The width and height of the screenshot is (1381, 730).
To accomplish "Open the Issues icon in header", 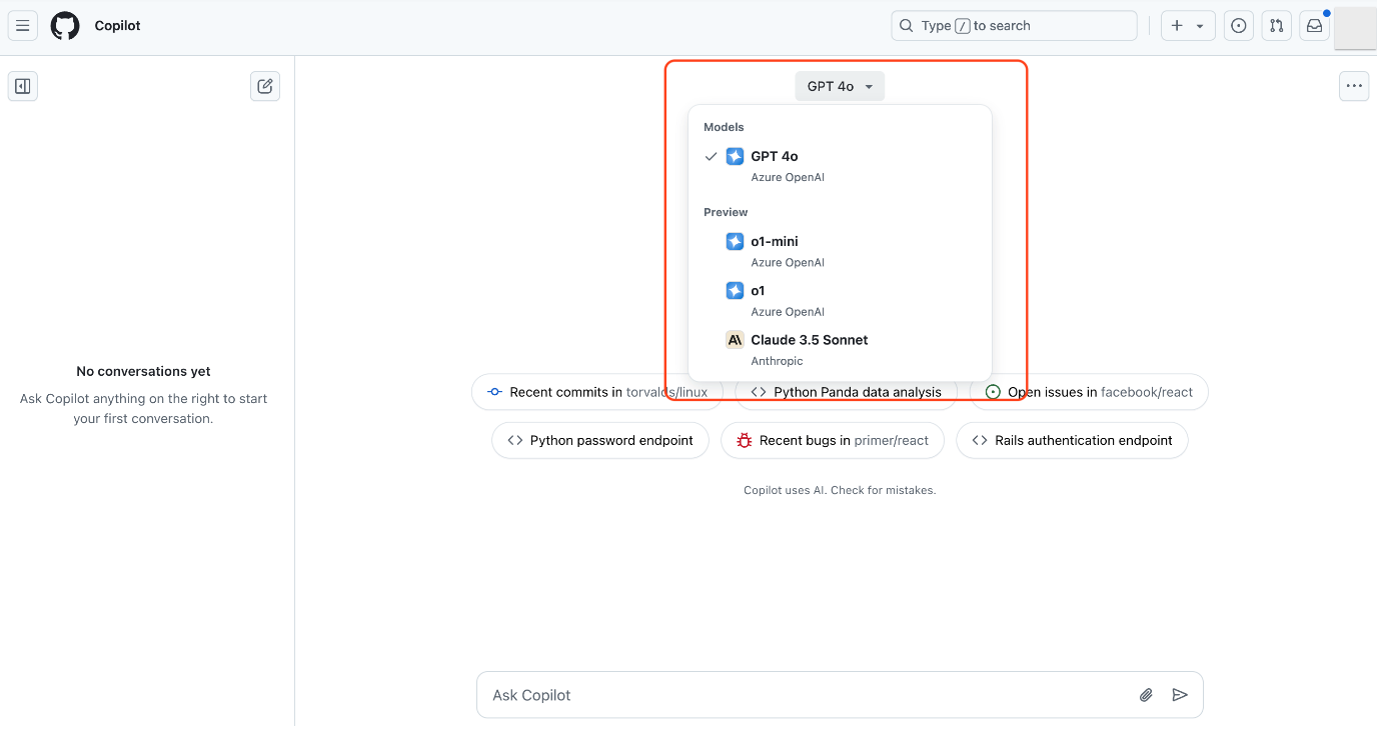I will pyautogui.click(x=1239, y=26).
